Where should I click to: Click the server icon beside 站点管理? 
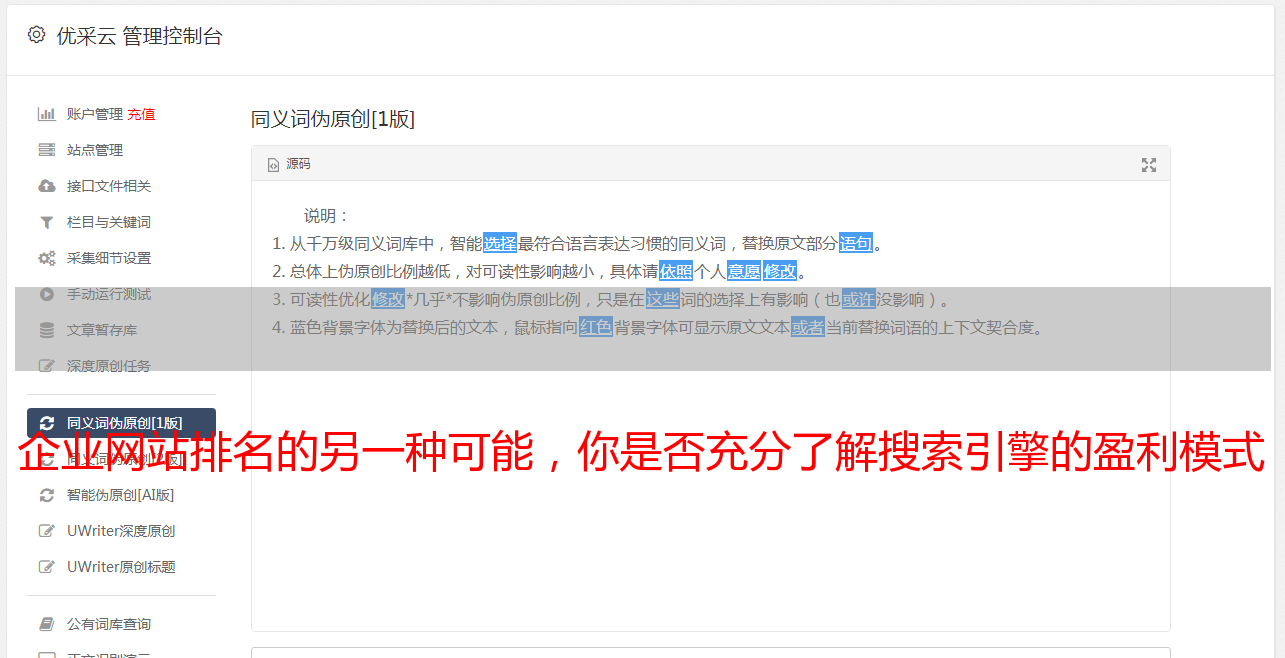click(x=46, y=150)
